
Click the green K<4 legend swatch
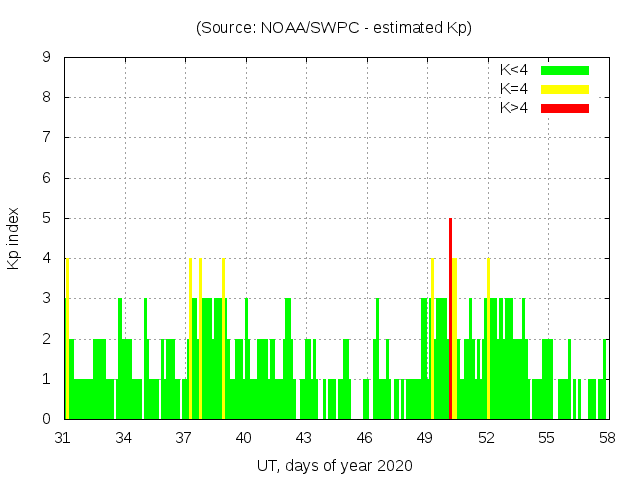[565, 70]
